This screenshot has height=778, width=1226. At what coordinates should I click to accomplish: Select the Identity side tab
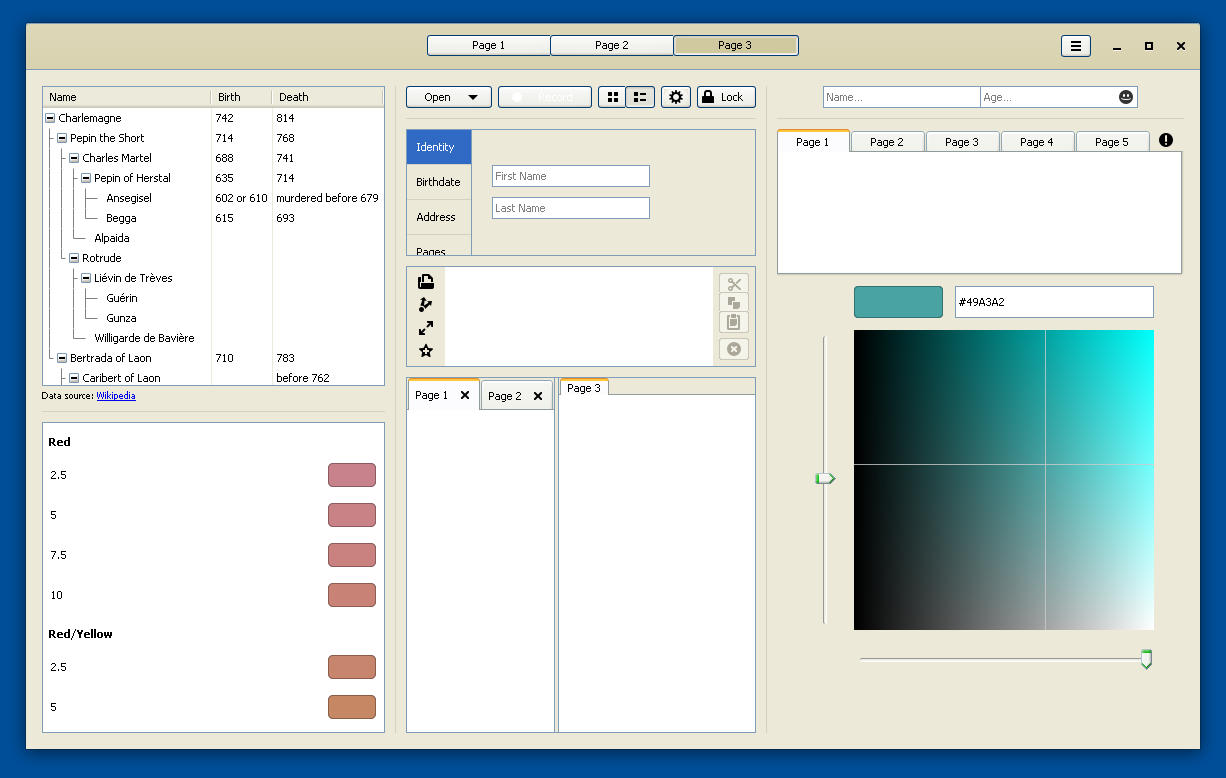(439, 147)
